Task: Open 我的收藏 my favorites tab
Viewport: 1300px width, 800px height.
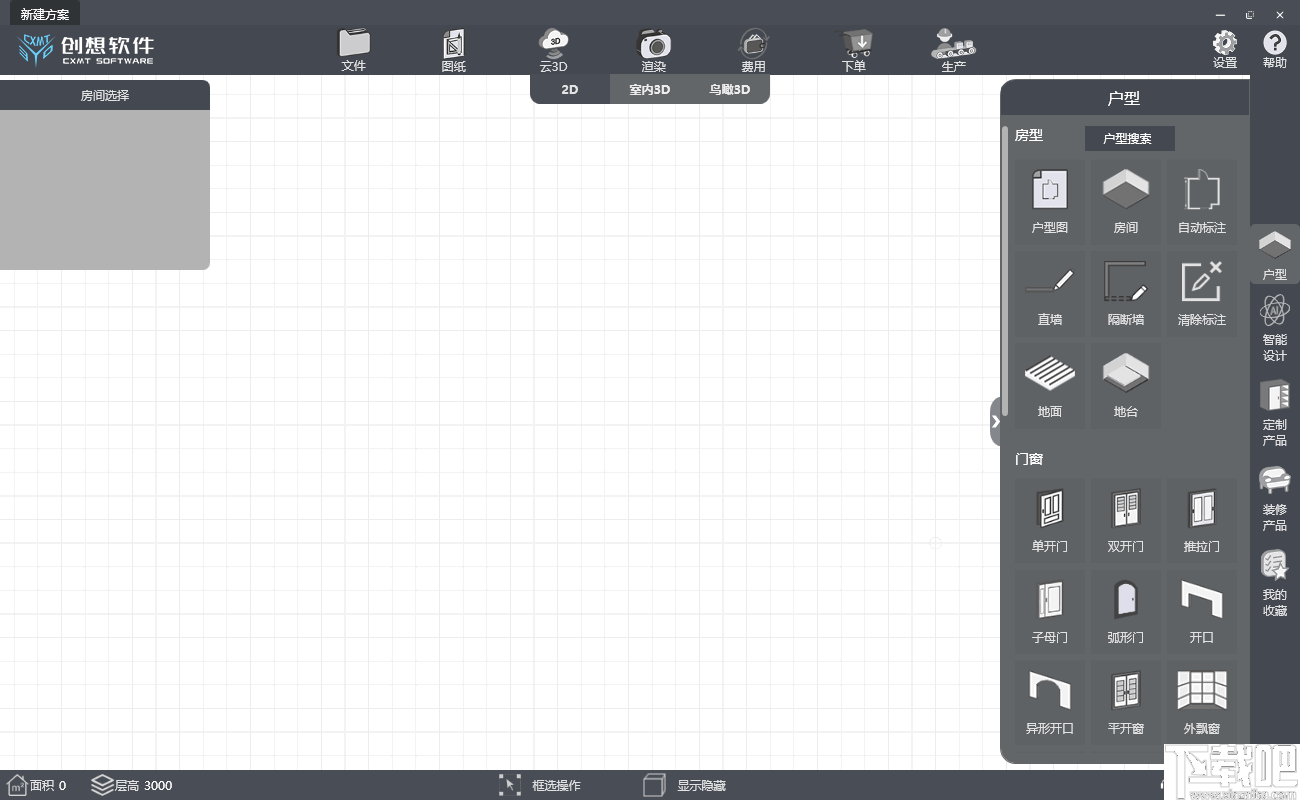Action: point(1275,584)
